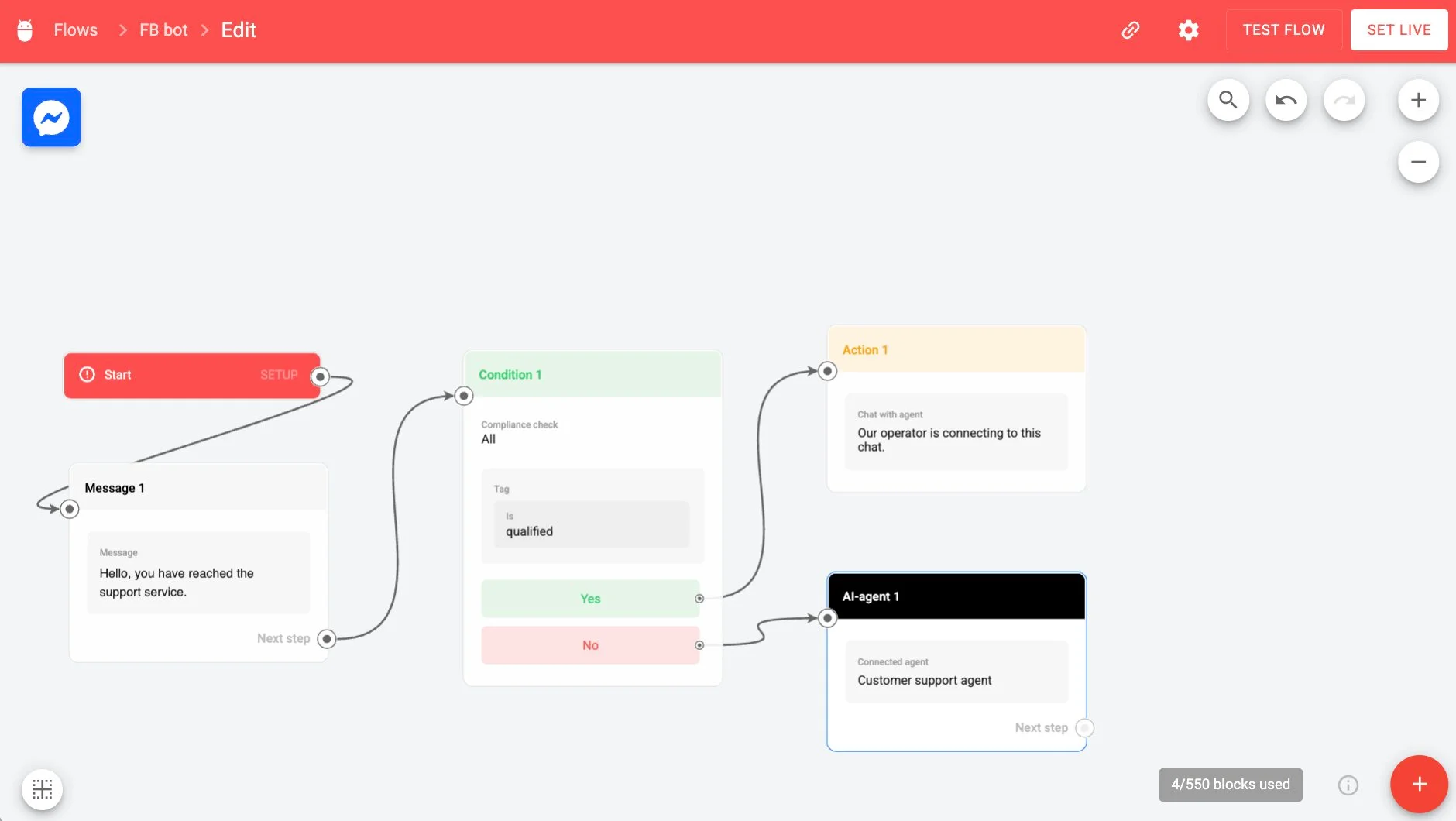This screenshot has width=1456, height=821.
Task: Select the Action 1 block header
Action: (x=956, y=349)
